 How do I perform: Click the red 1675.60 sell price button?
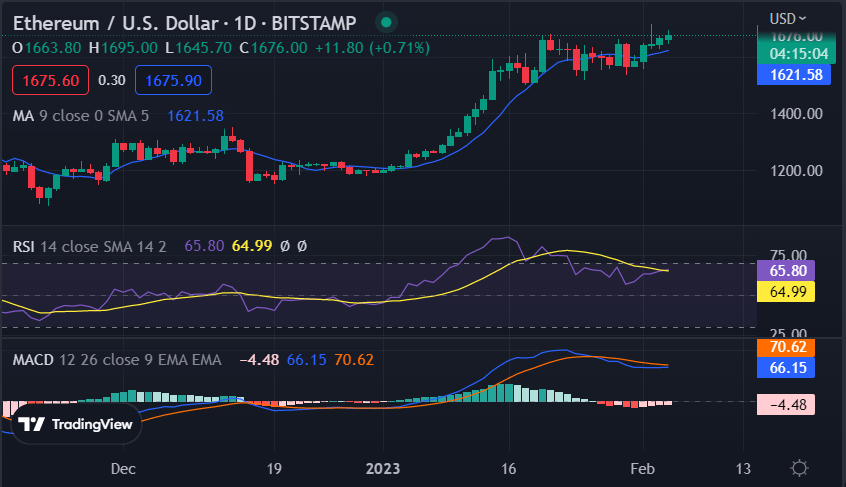point(50,80)
